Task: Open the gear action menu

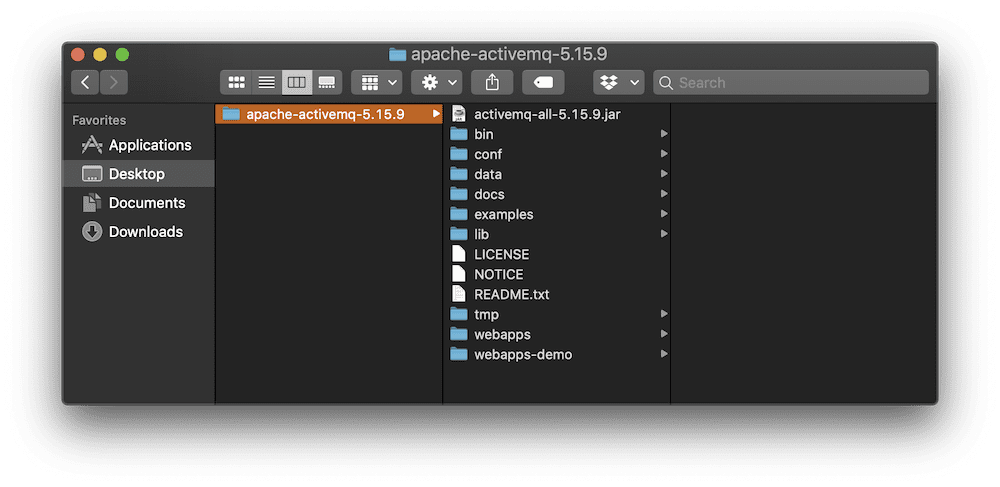Action: (437, 82)
